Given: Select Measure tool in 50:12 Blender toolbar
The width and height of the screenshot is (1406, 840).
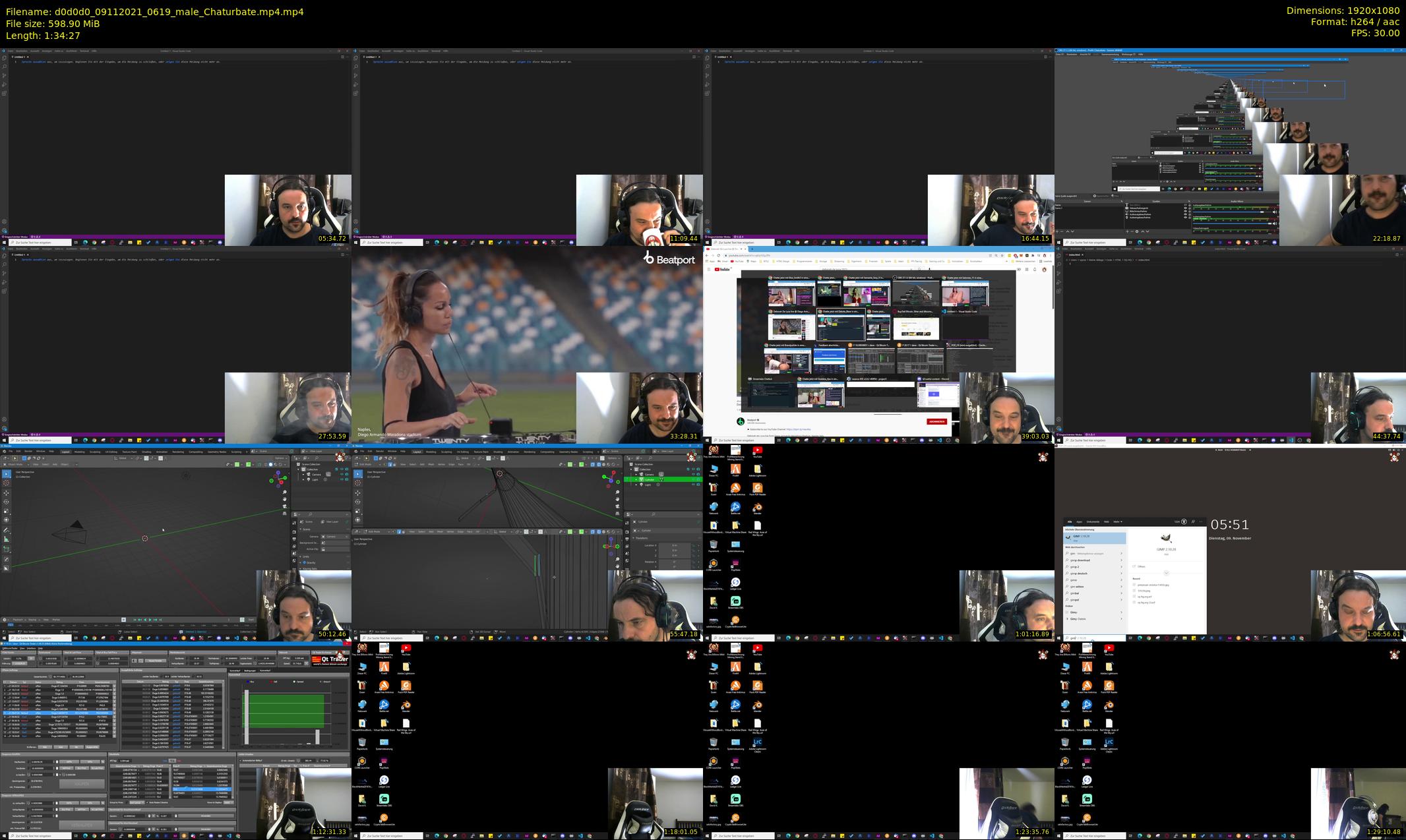Looking at the screenshot, I should tap(6, 539).
